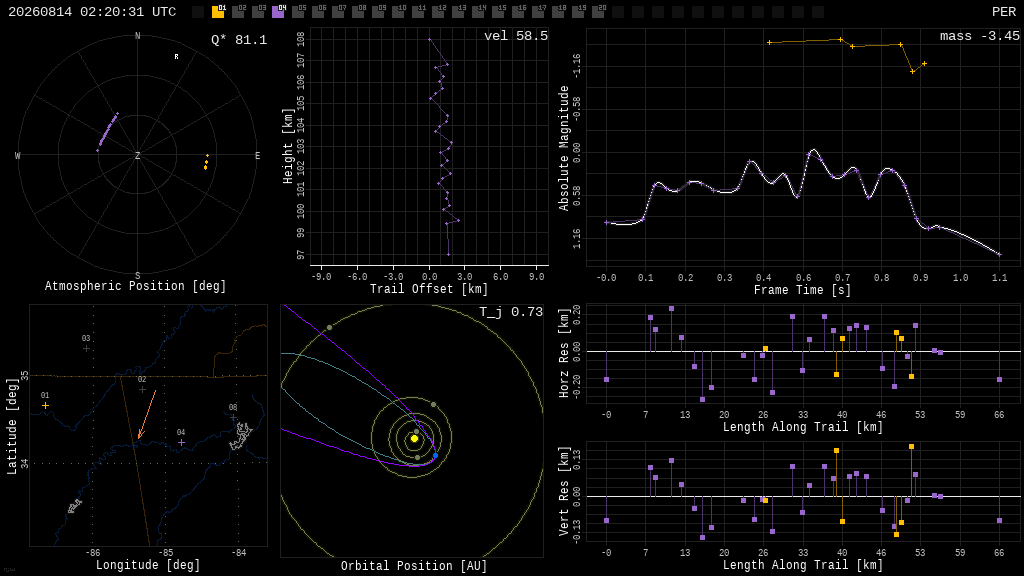The image size is (1024, 576).
Task: Click the Height [km] axis label
Action: click(287, 146)
